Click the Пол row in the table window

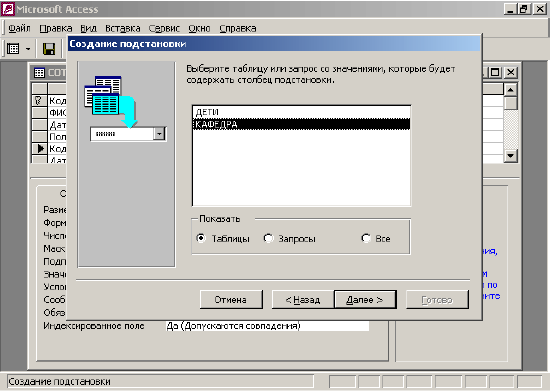point(57,136)
